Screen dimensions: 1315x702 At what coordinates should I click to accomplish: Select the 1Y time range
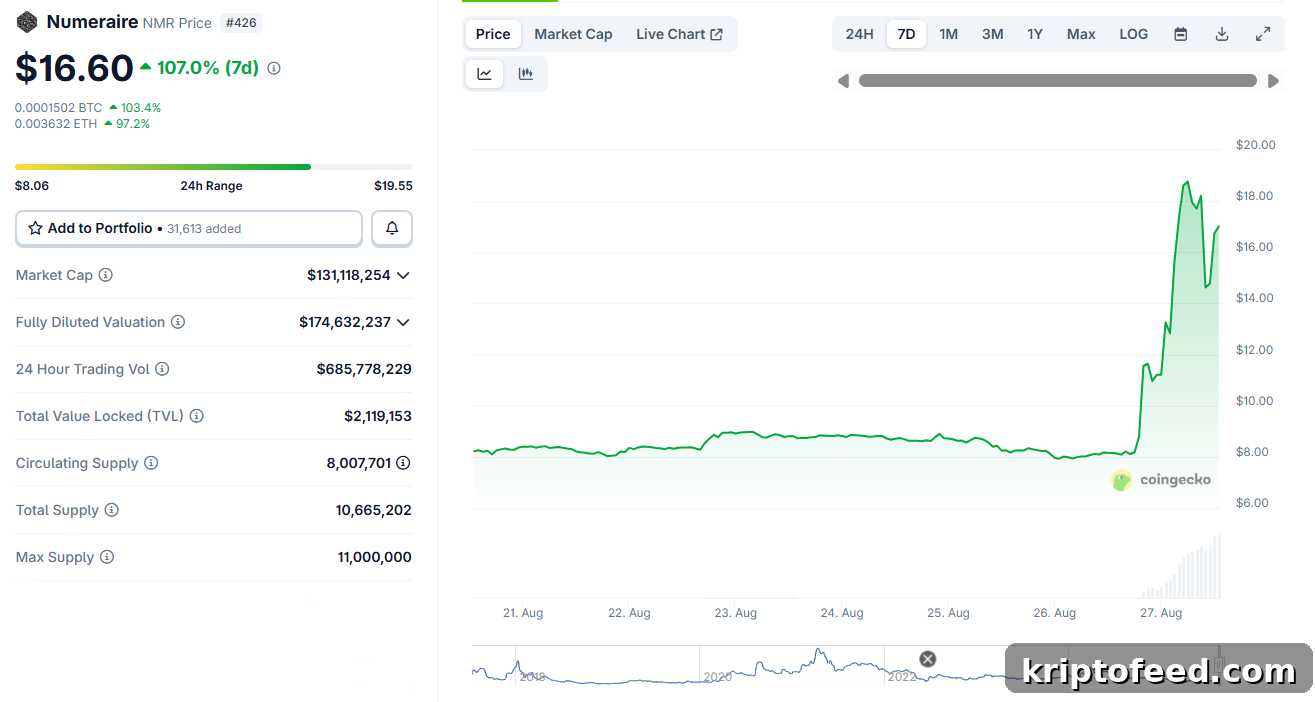click(1035, 34)
